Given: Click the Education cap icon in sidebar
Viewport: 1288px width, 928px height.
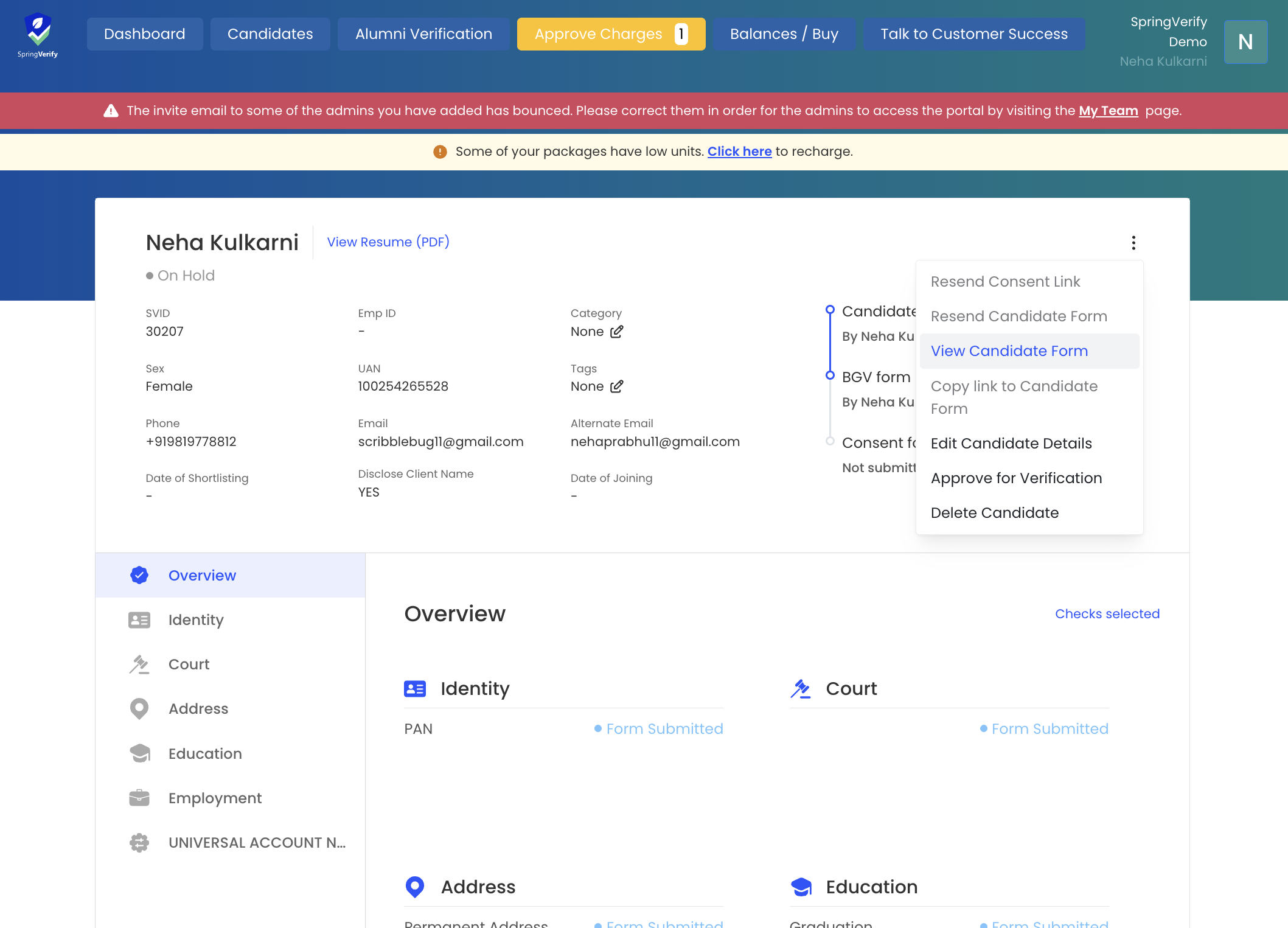Looking at the screenshot, I should point(139,753).
